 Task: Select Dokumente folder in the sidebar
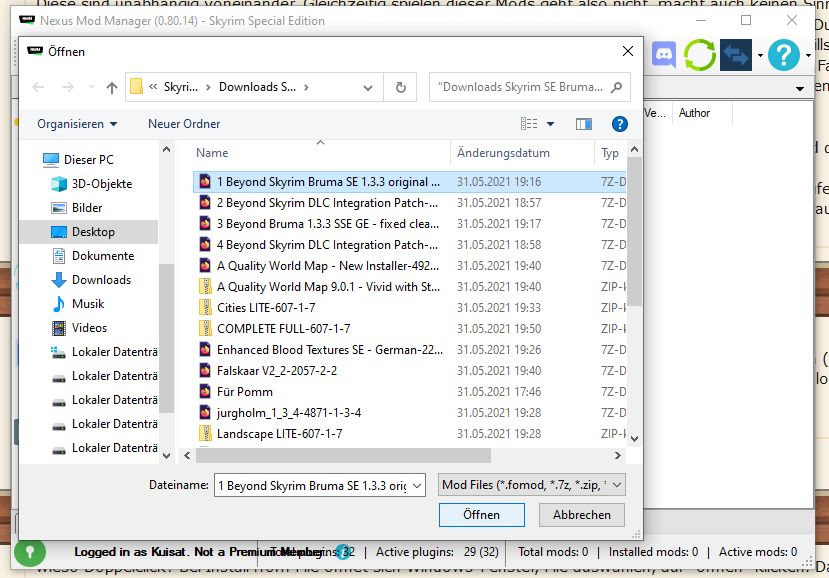[x=102, y=256]
